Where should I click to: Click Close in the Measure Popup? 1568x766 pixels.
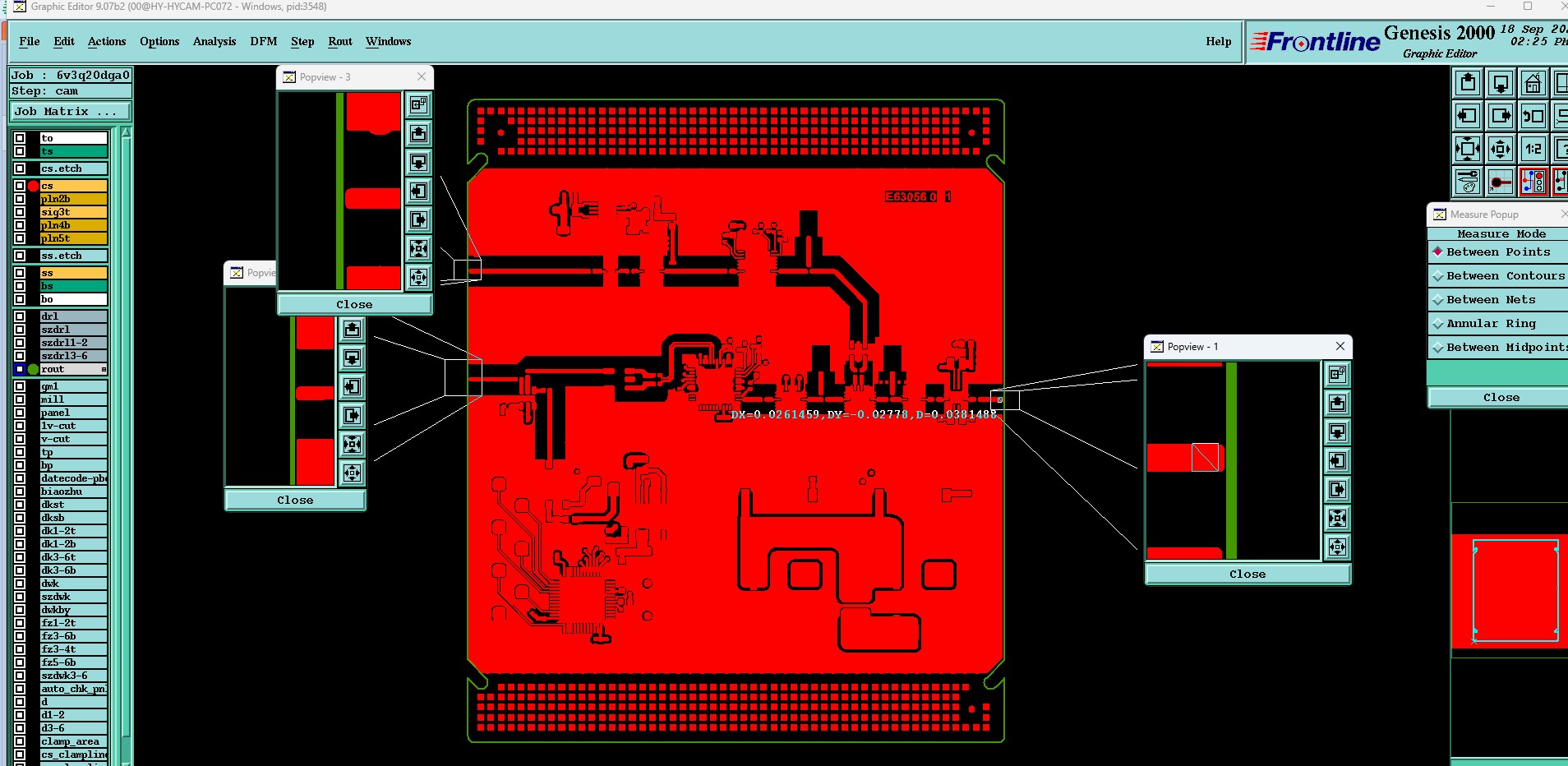point(1501,398)
